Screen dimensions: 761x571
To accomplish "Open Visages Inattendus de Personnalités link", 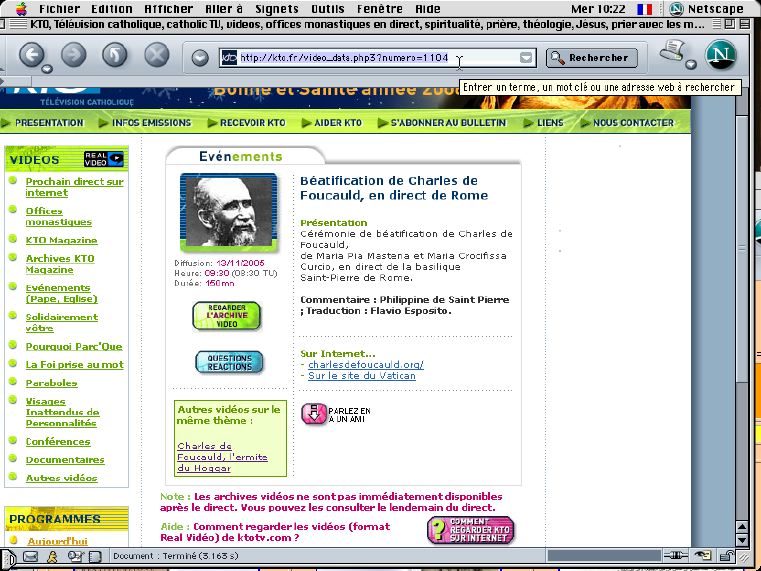I will [62, 412].
